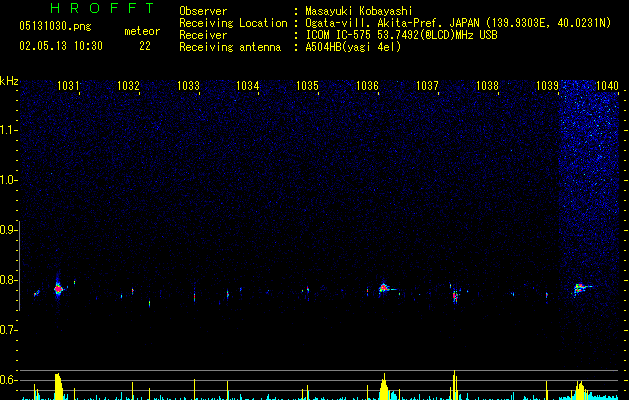Viewport: 629px width, 400px height.
Task: Click the 1037 time axis label
Action: tap(427, 85)
